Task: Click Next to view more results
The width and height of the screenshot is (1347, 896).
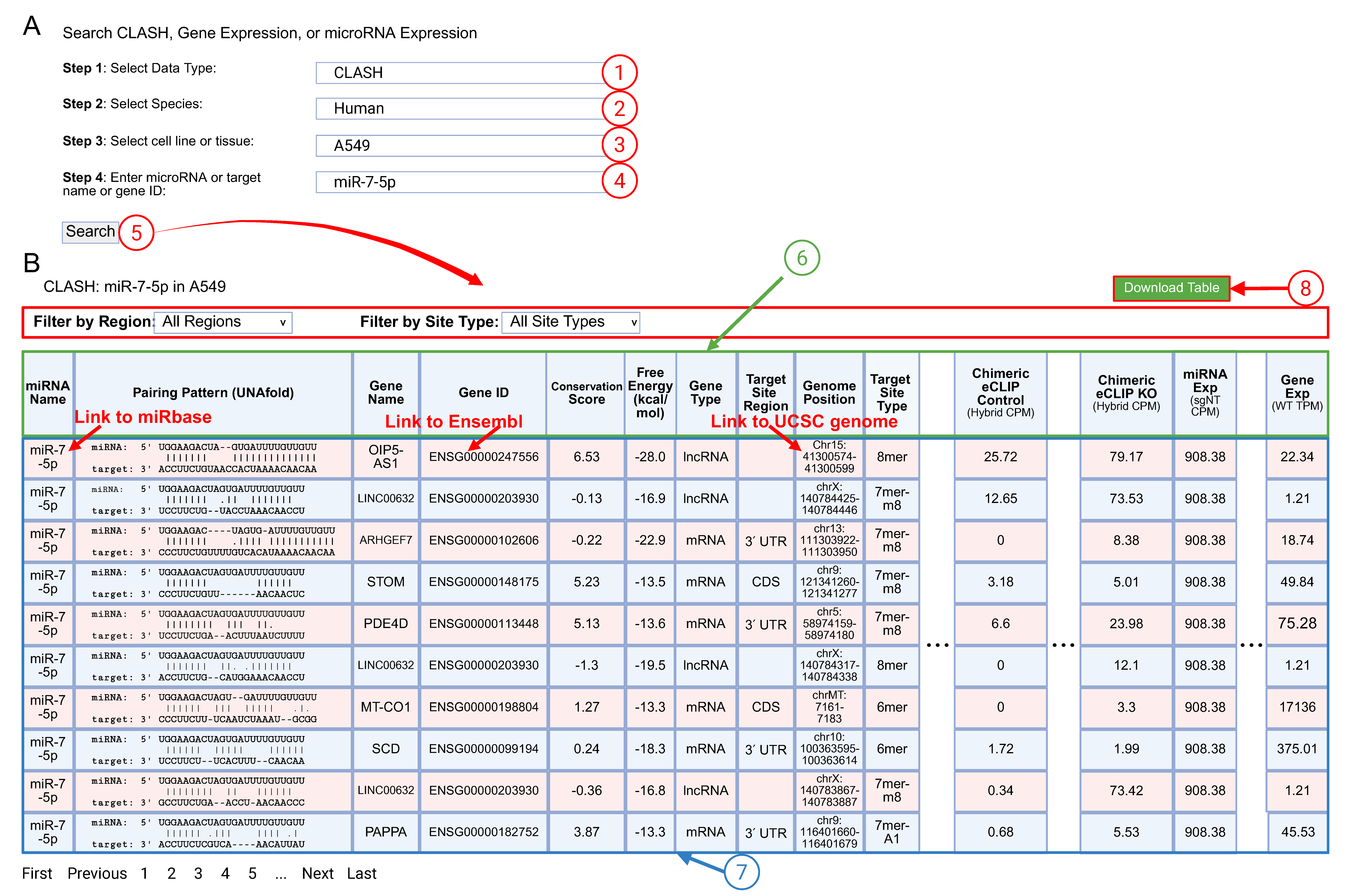Action: [x=318, y=873]
